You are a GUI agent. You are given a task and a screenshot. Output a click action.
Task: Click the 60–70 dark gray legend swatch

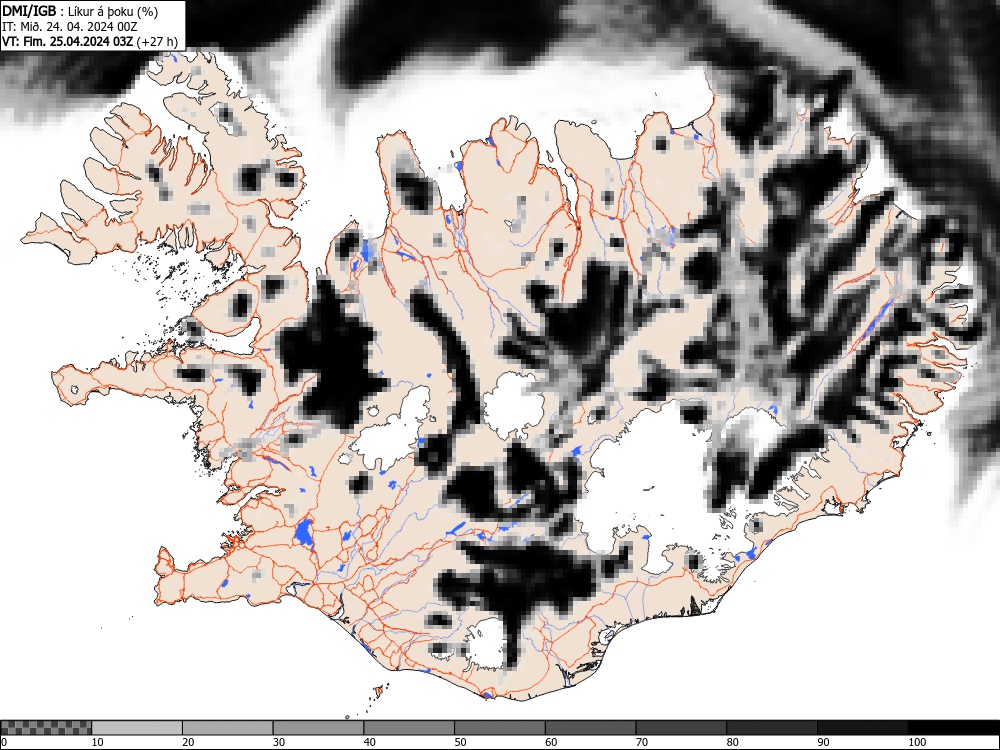[591, 728]
